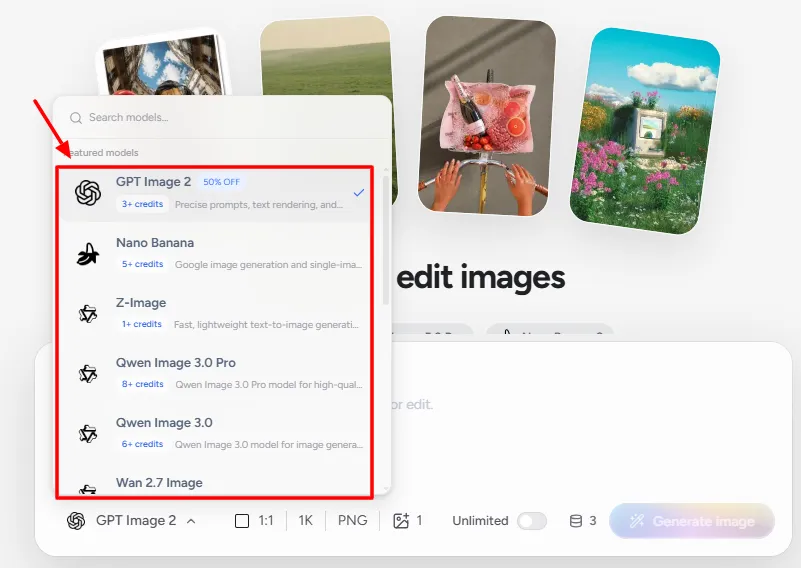
Task: Select the GPT Image 2 model row
Action: click(x=215, y=193)
